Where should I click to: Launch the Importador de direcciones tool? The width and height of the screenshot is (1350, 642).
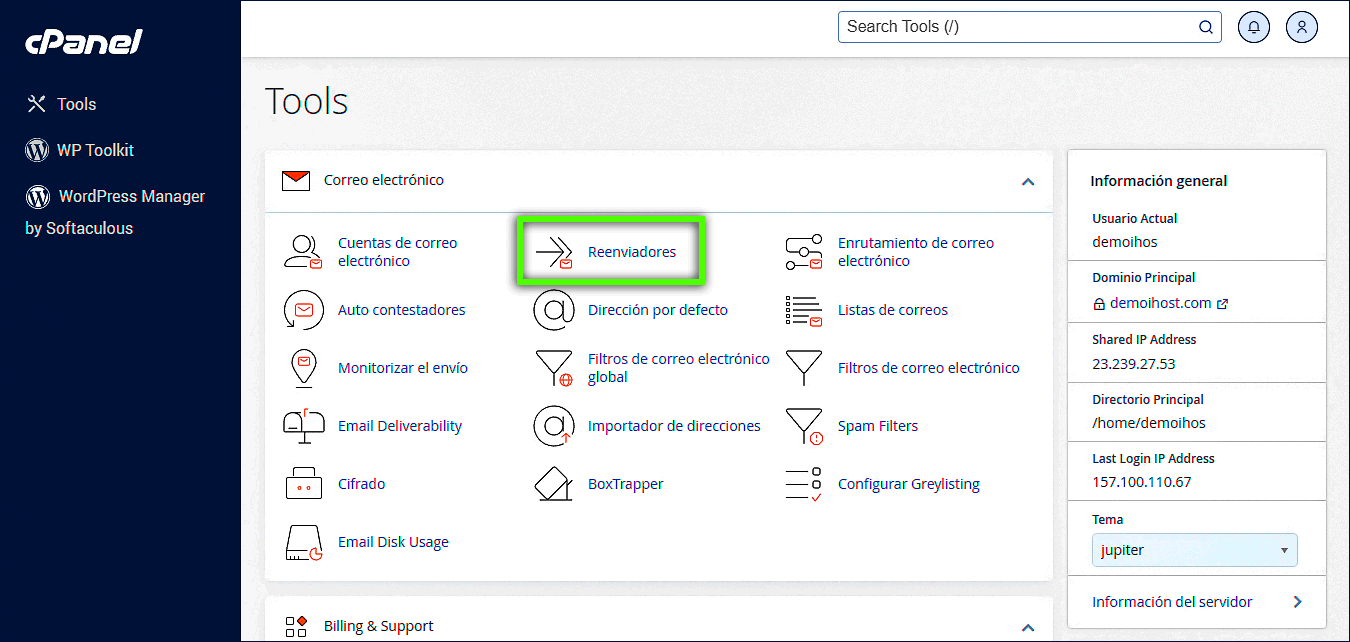coord(674,425)
